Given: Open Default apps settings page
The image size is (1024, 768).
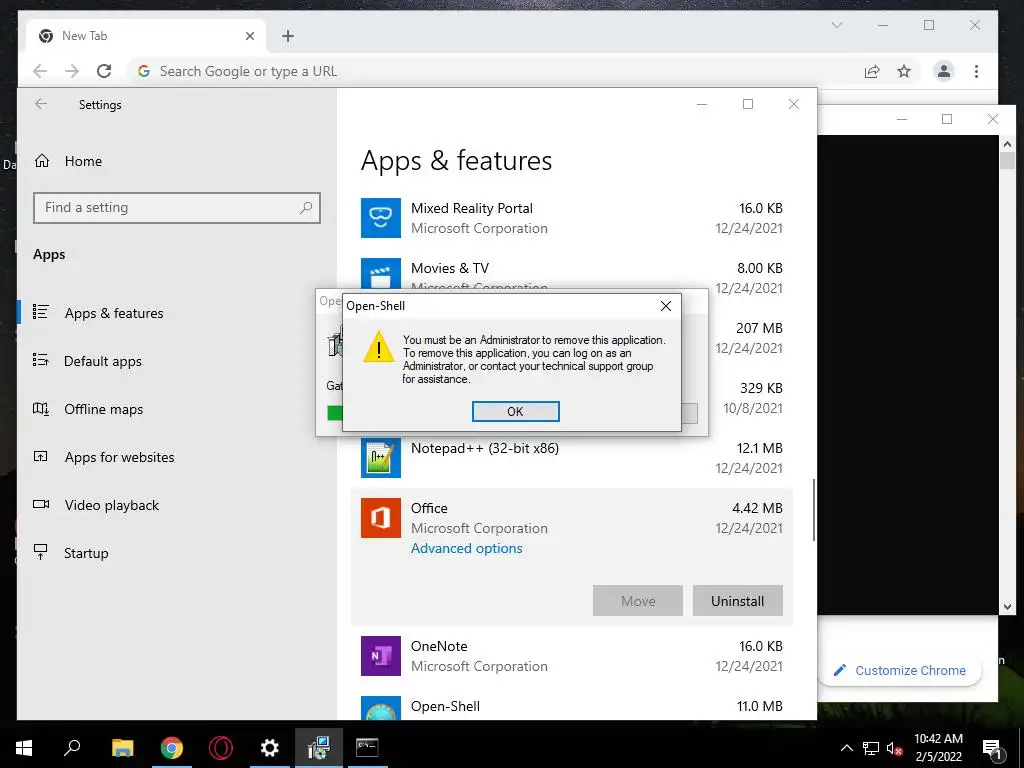Looking at the screenshot, I should 103,361.
